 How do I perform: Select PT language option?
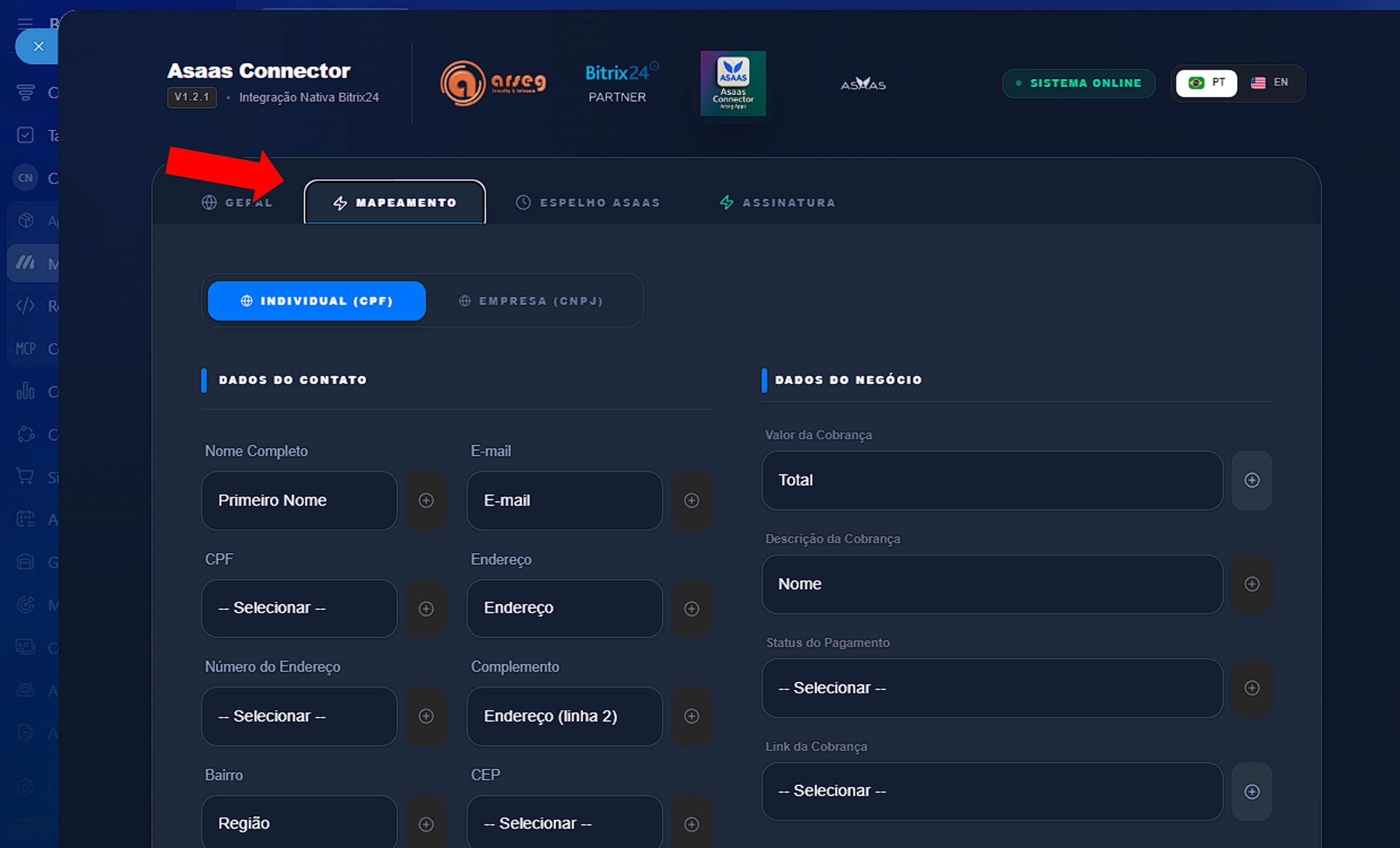(1206, 83)
